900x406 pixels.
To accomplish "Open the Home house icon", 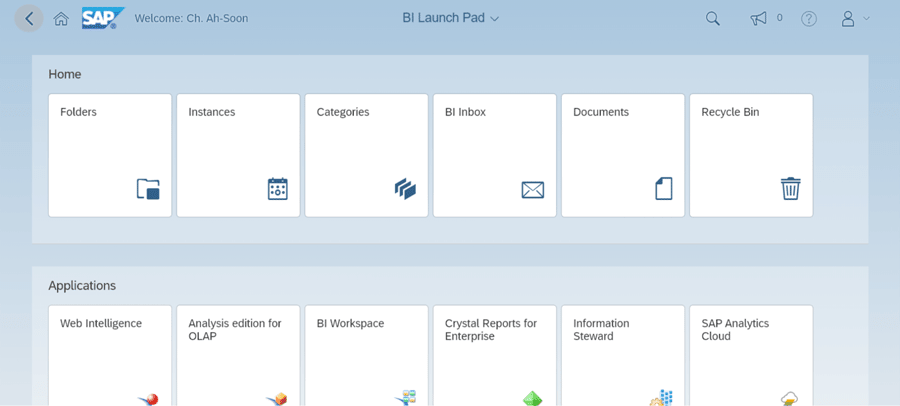I will click(x=61, y=19).
